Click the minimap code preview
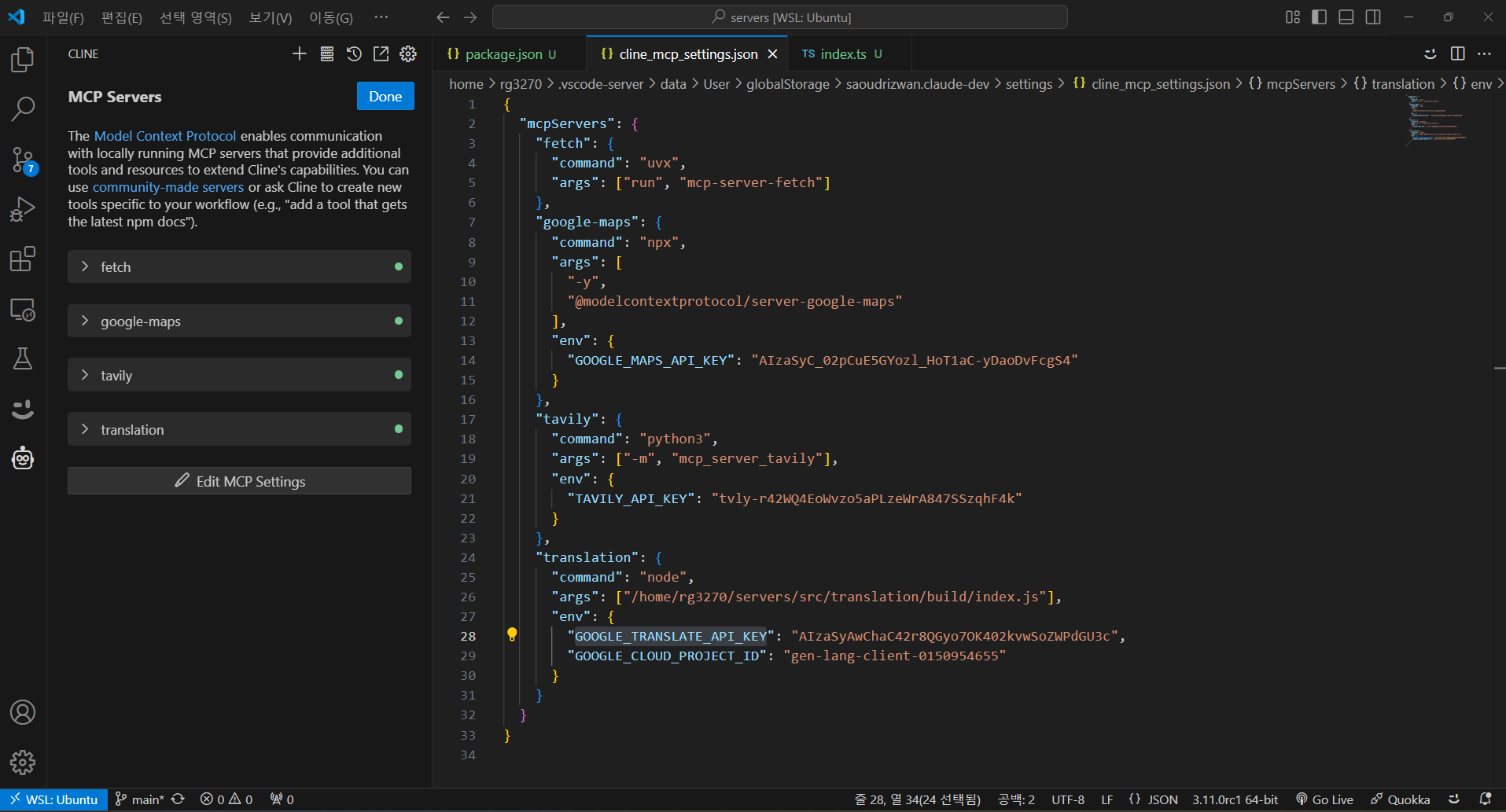The width and height of the screenshot is (1506, 812). (1436, 119)
